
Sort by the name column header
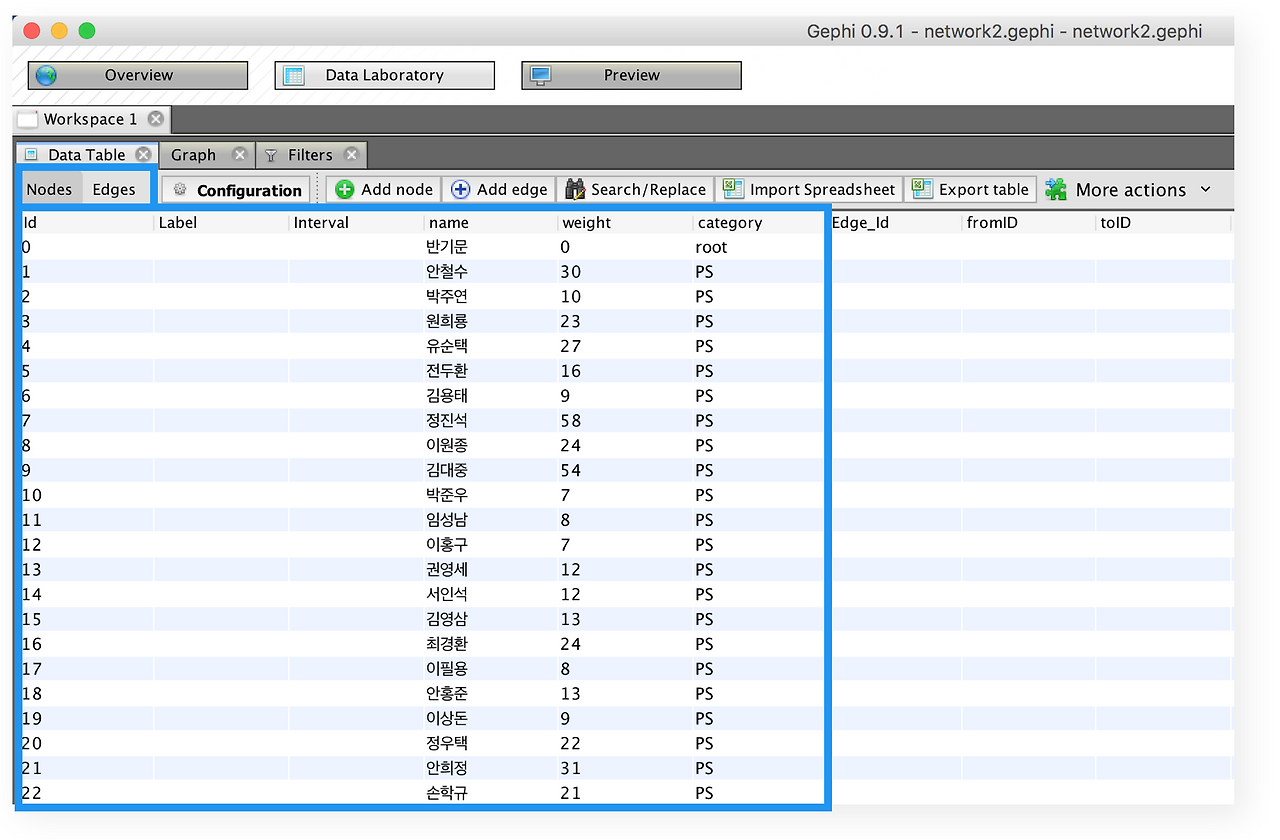tap(491, 222)
